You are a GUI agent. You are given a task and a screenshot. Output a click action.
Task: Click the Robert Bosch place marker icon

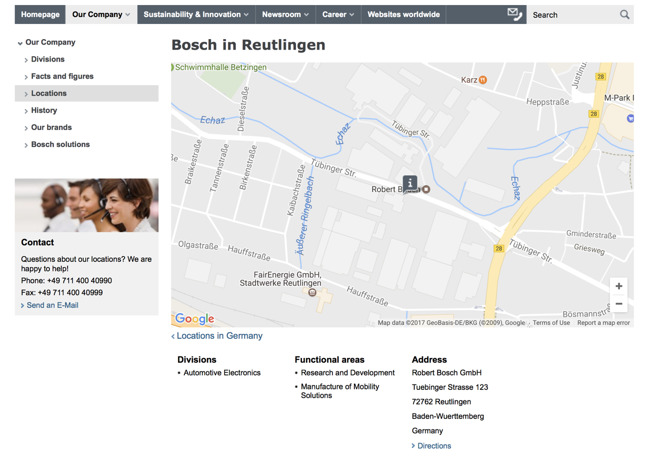pos(426,189)
